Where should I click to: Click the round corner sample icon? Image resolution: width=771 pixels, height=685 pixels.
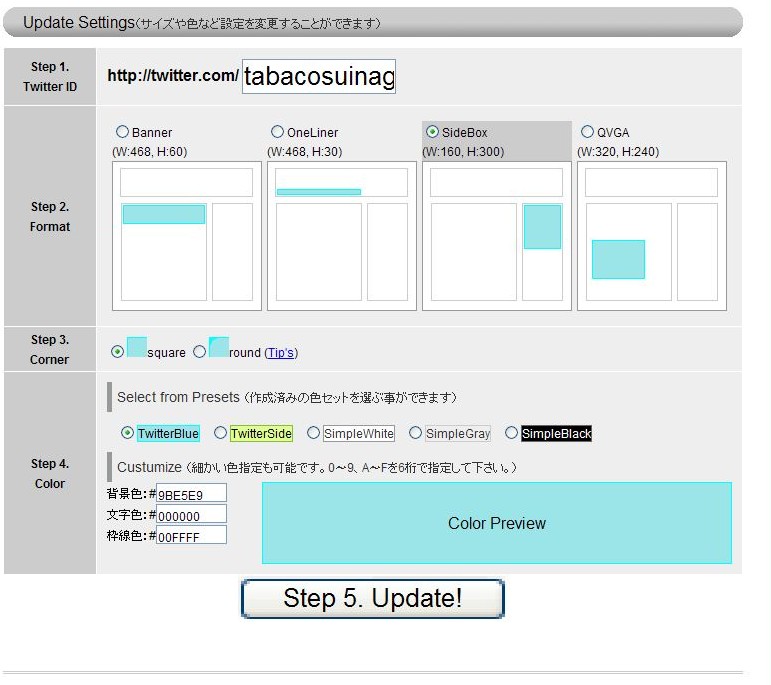[219, 347]
